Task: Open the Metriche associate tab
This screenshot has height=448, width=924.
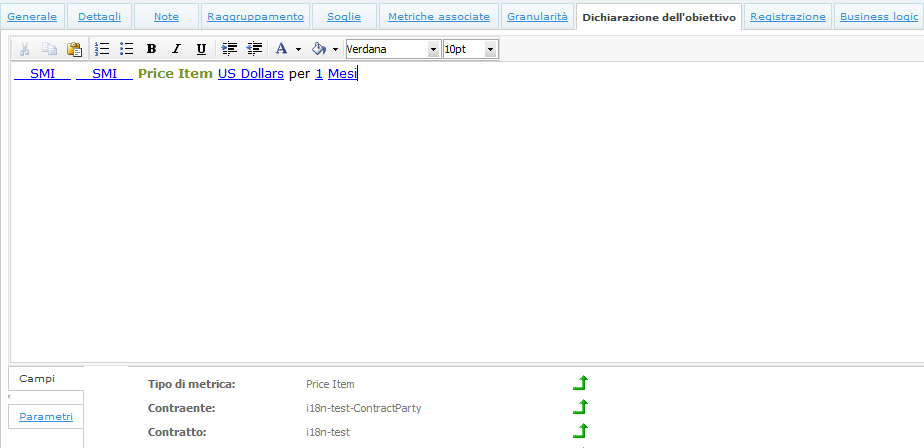Action: pos(439,17)
